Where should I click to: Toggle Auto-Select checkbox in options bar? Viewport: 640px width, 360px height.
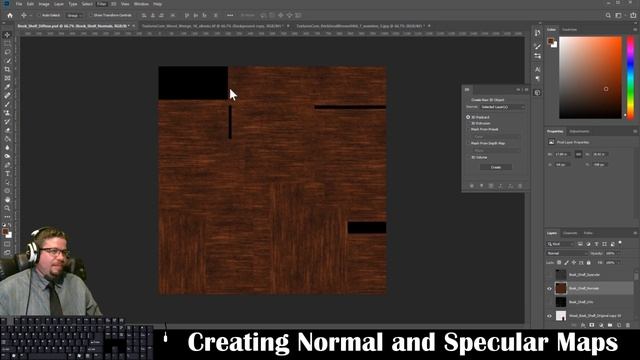[x=40, y=16]
